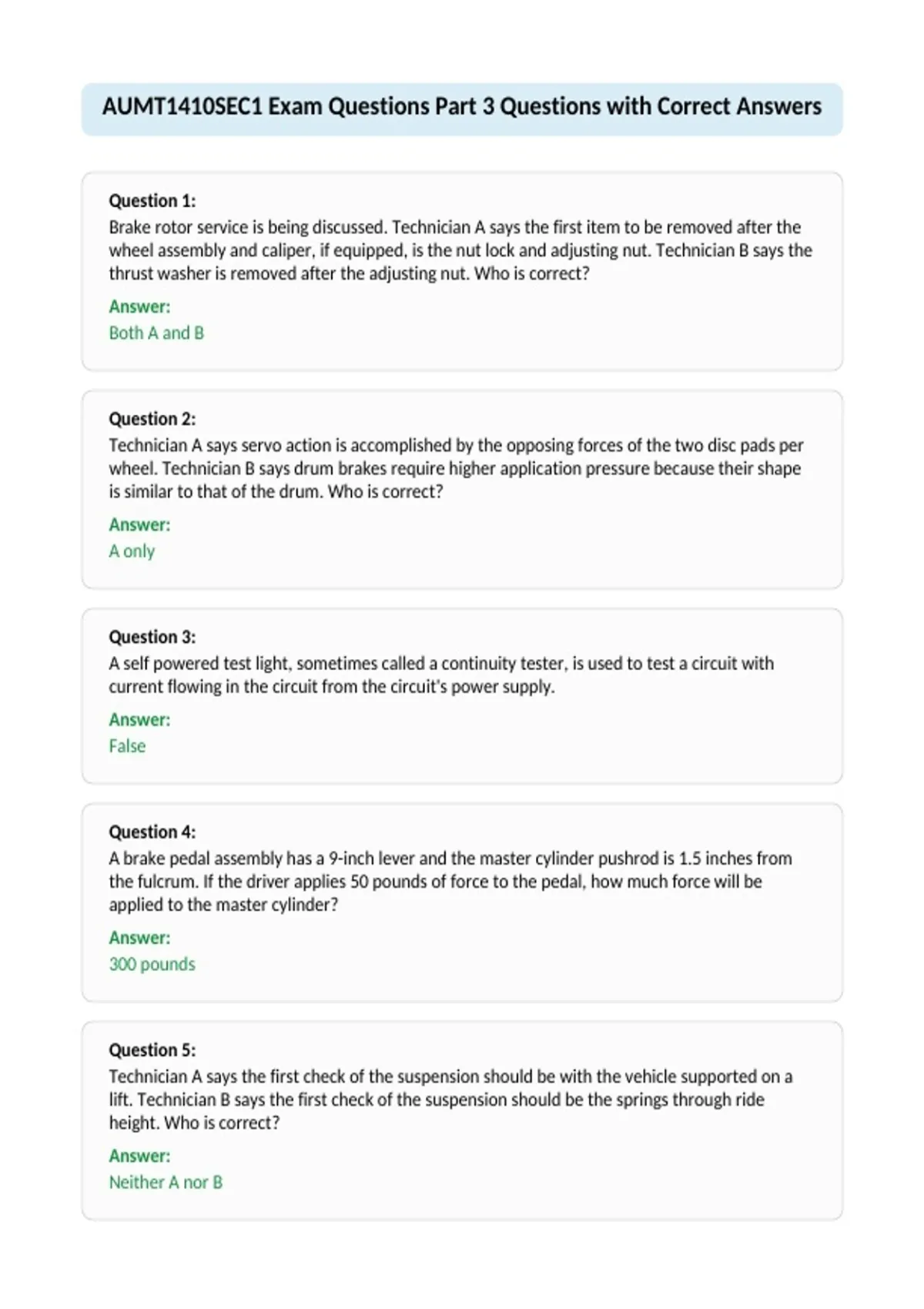Click the Answer label under Question 2
The image size is (924, 1309).
pyautogui.click(x=139, y=524)
